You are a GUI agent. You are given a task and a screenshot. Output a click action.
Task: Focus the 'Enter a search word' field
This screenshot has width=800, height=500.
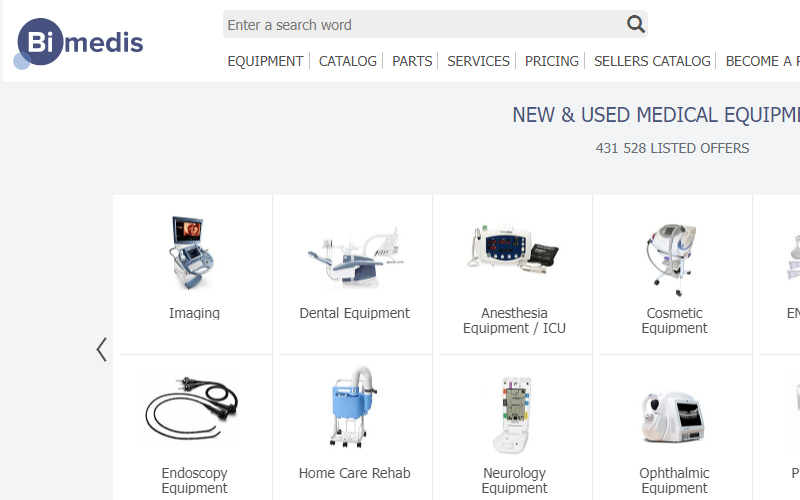pyautogui.click(x=423, y=24)
